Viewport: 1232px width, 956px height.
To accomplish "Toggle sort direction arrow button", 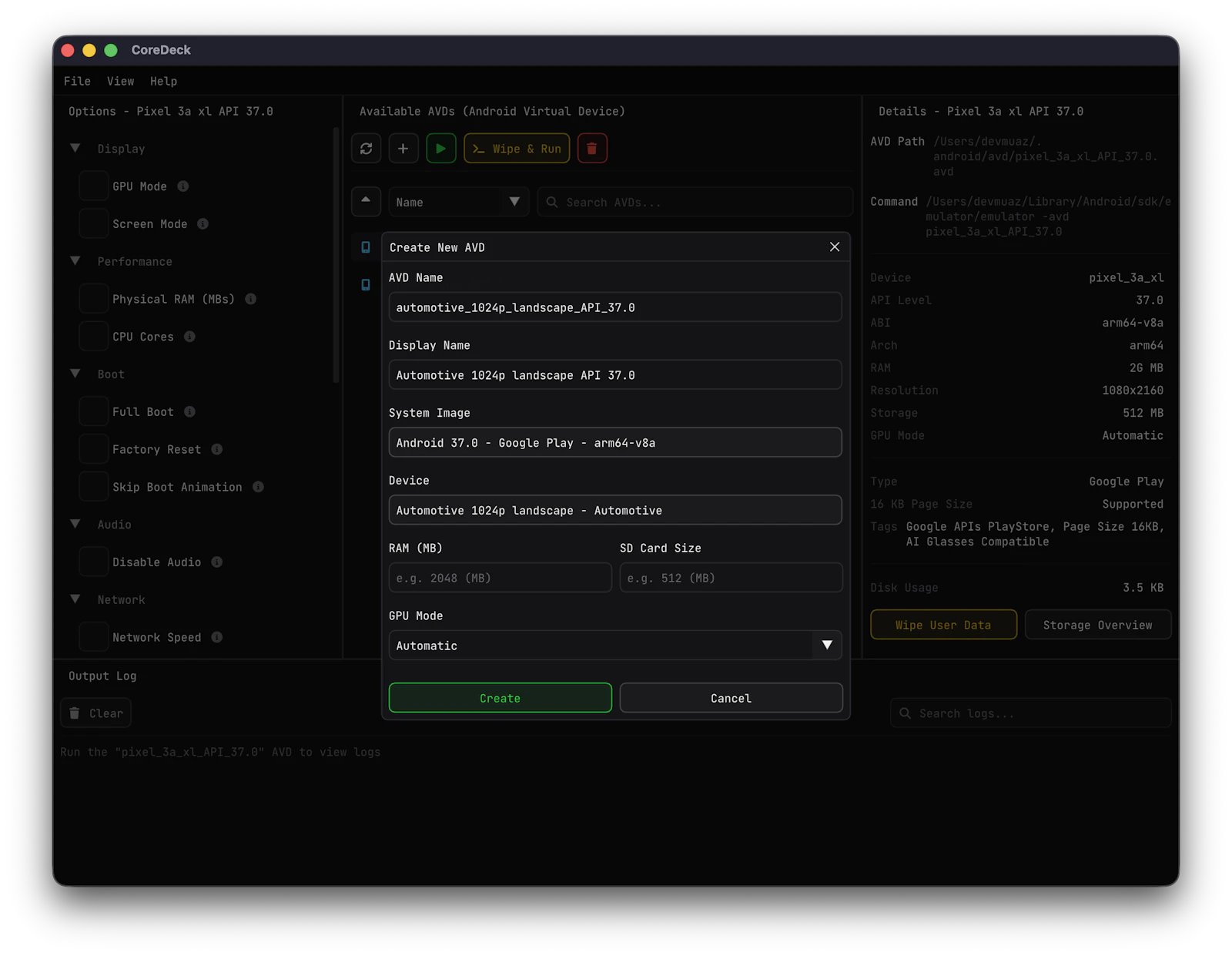I will click(366, 201).
